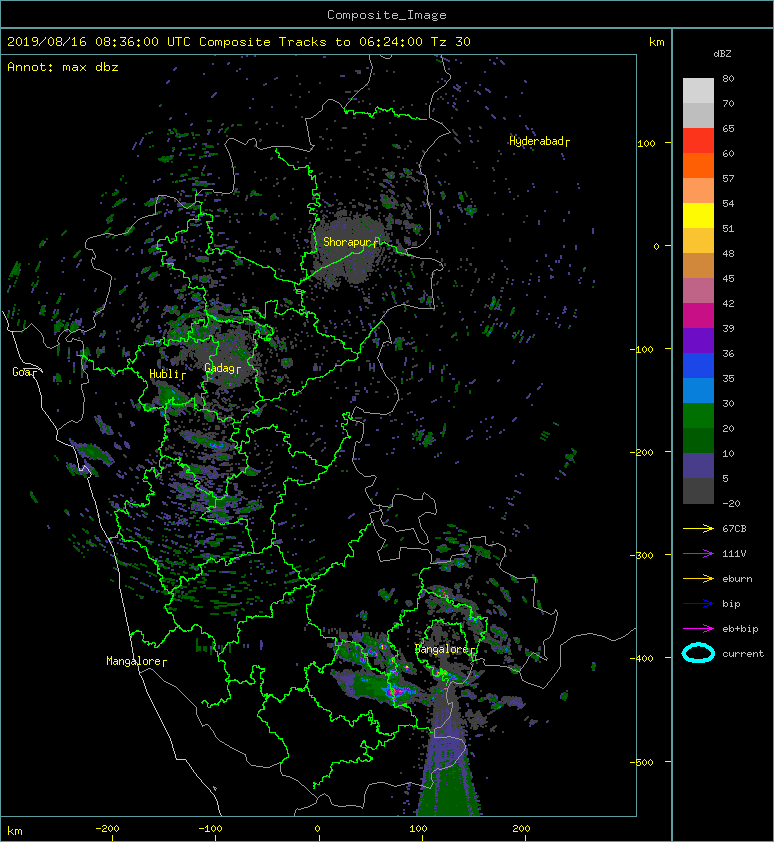
Task: Click the eburn track arrow in legend
Action: [698, 579]
